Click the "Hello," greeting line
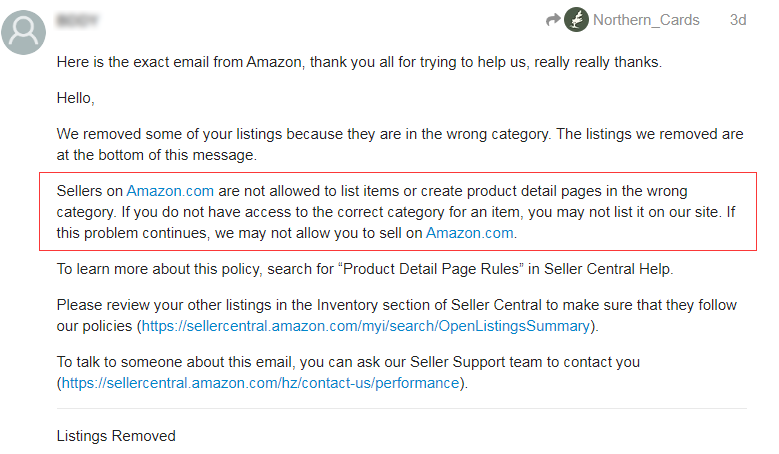 [76, 98]
